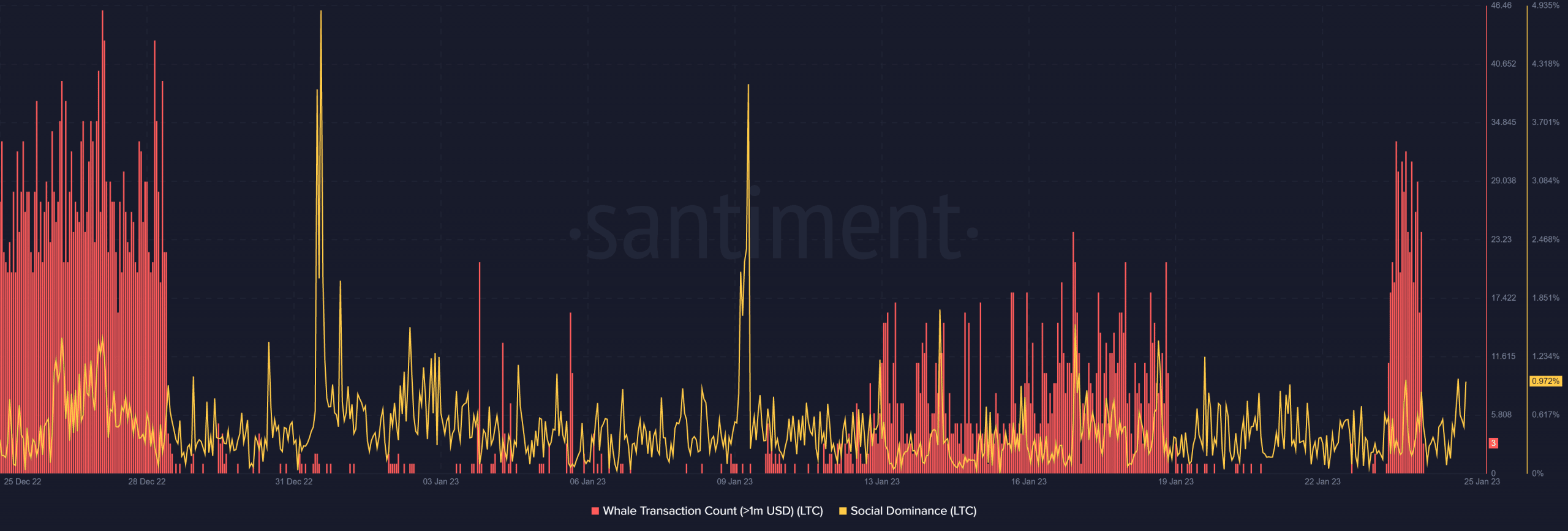This screenshot has height=531, width=1568.
Task: Select the 06 Jan 23 date label
Action: 588,481
